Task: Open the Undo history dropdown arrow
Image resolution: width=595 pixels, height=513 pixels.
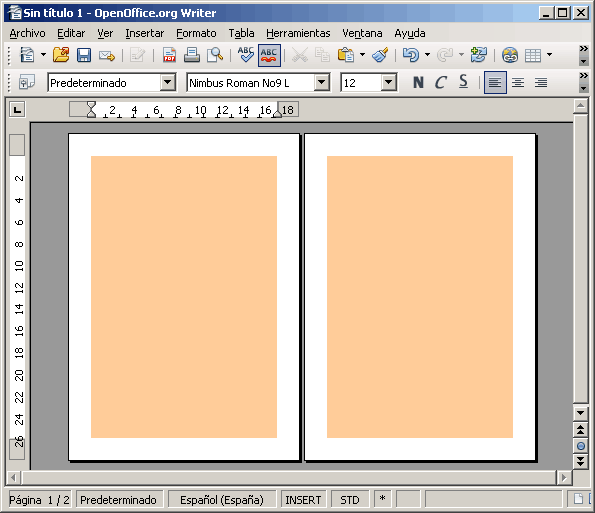Action: pyautogui.click(x=427, y=55)
